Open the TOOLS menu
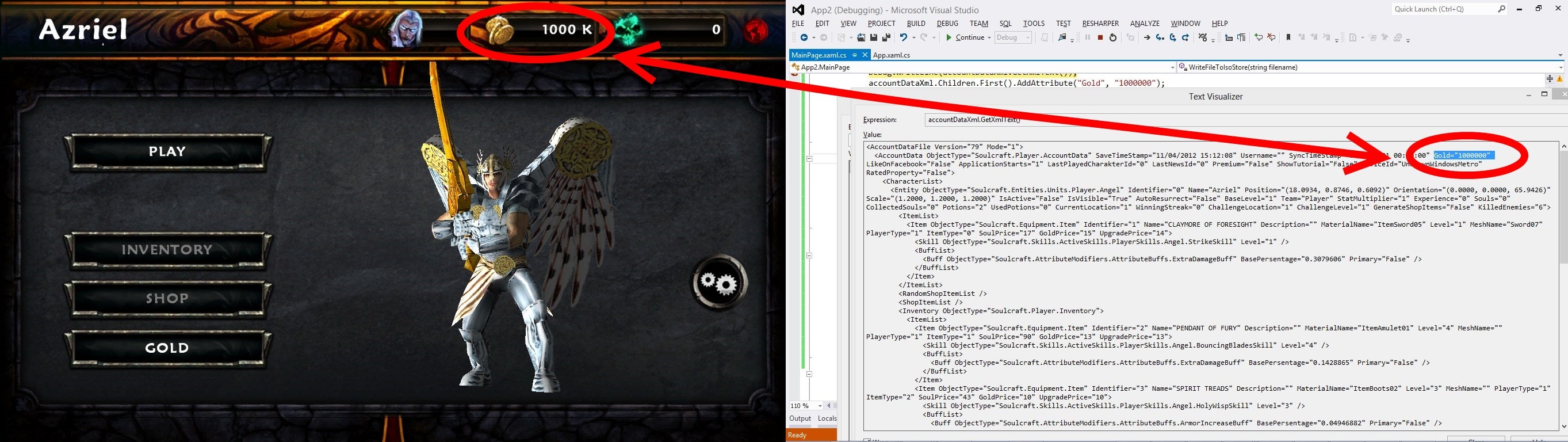The width and height of the screenshot is (1568, 442). [1034, 23]
